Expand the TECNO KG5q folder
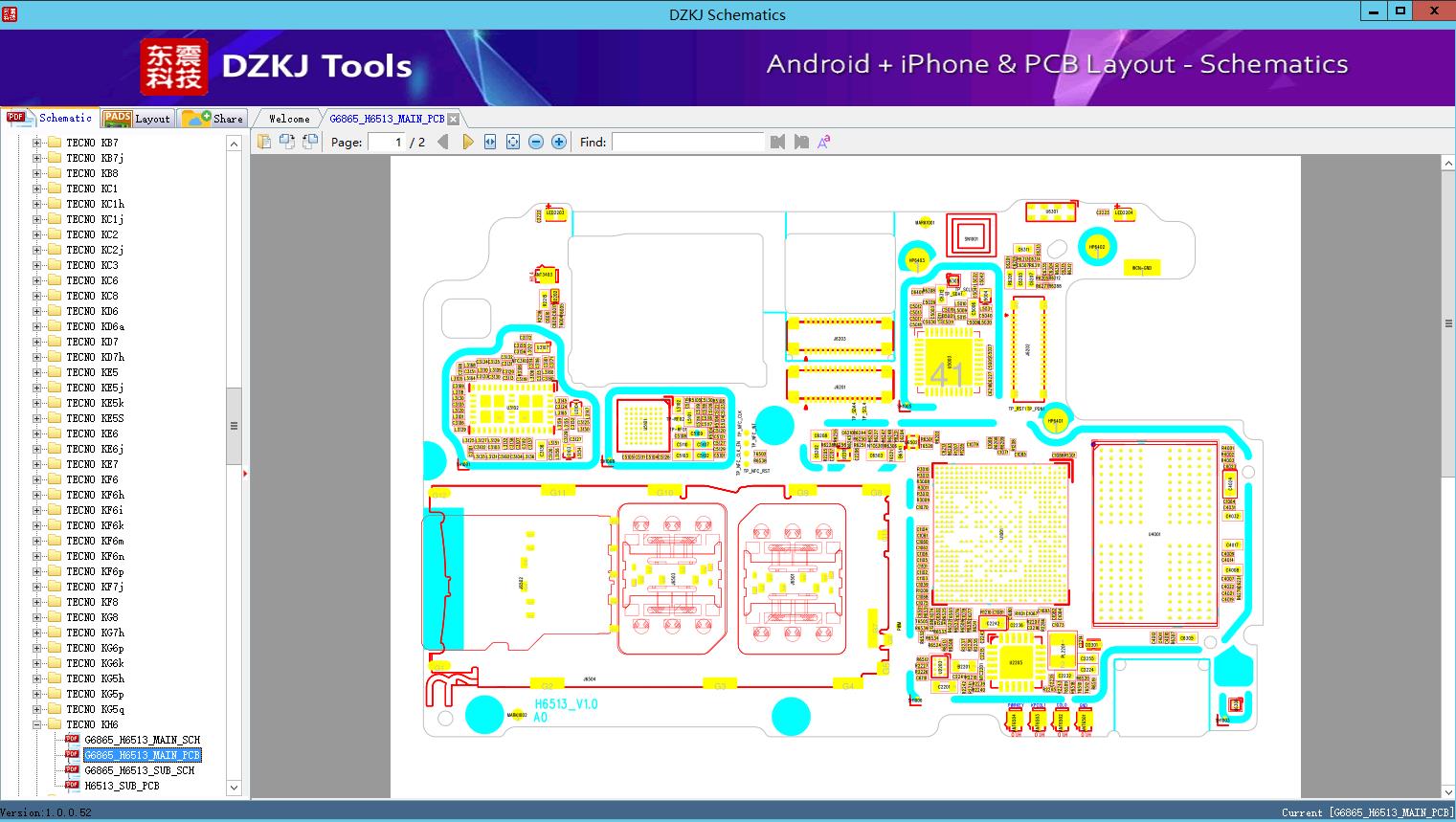1456x822 pixels. click(x=37, y=709)
